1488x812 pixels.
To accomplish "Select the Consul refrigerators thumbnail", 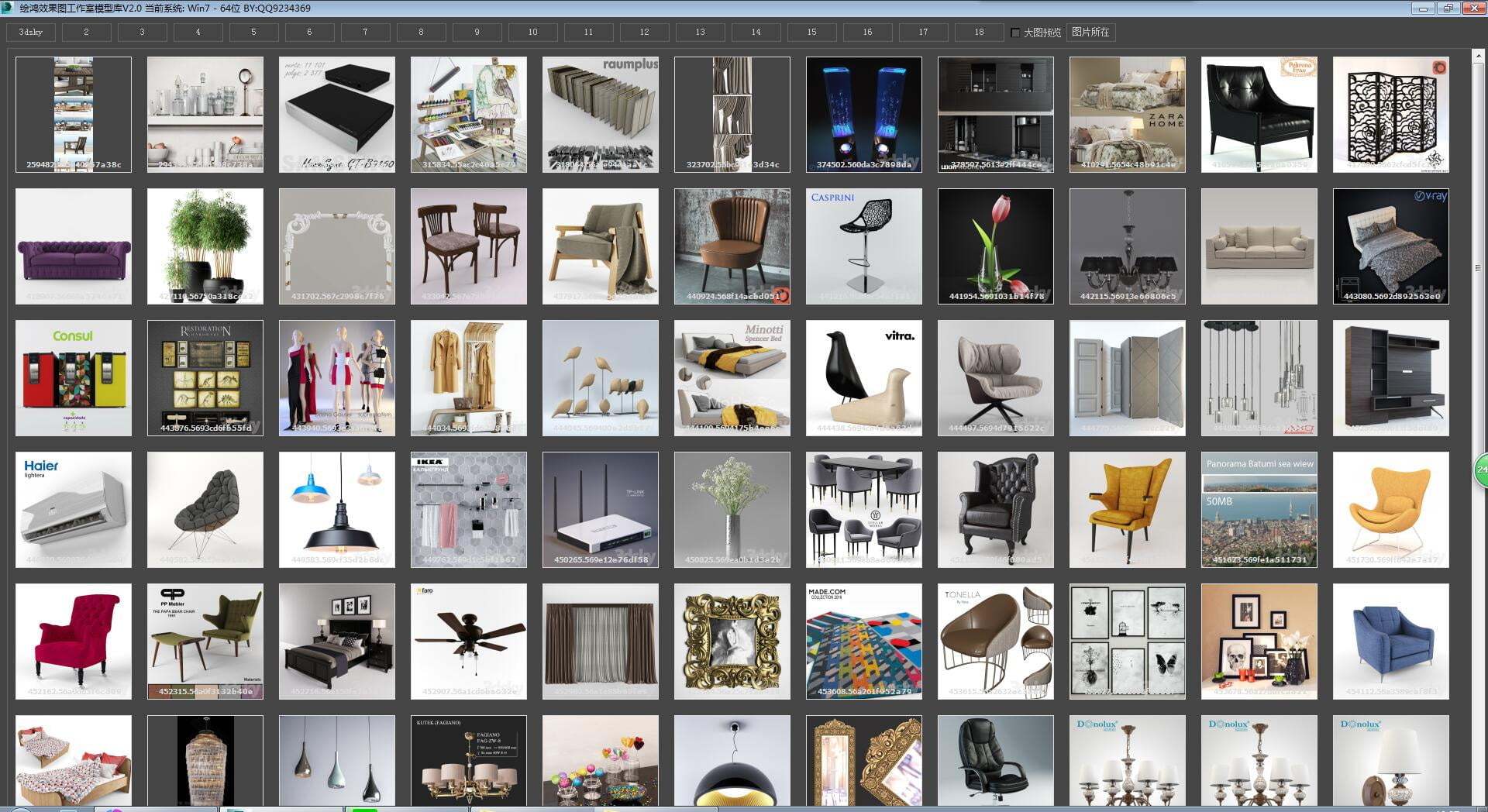I will click(x=74, y=378).
